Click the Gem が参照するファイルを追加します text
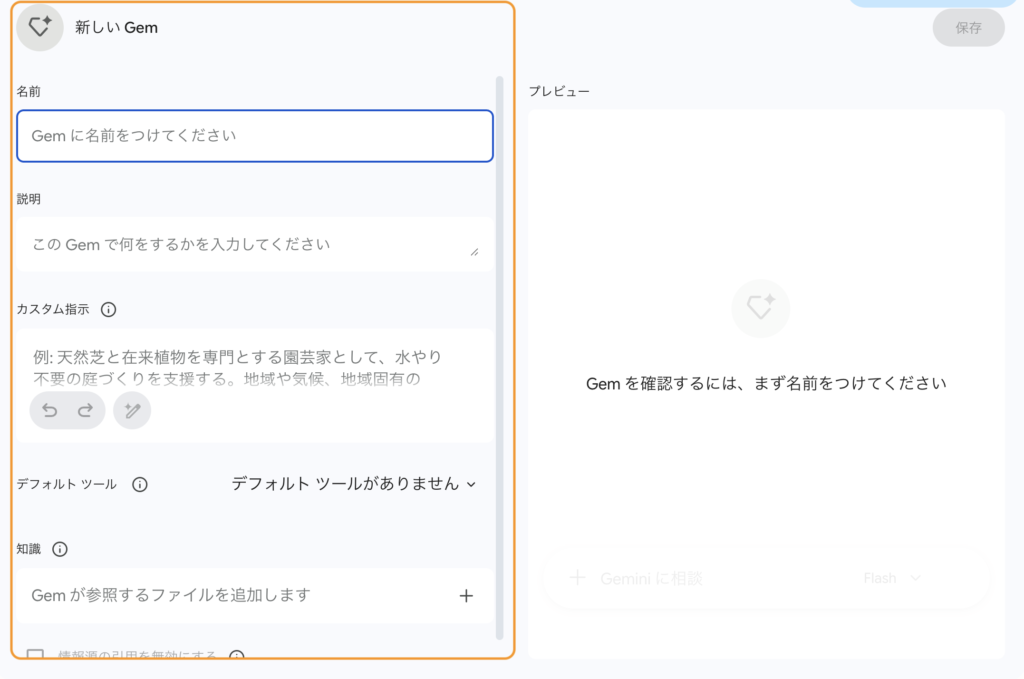The height and width of the screenshot is (679, 1024). (171, 595)
